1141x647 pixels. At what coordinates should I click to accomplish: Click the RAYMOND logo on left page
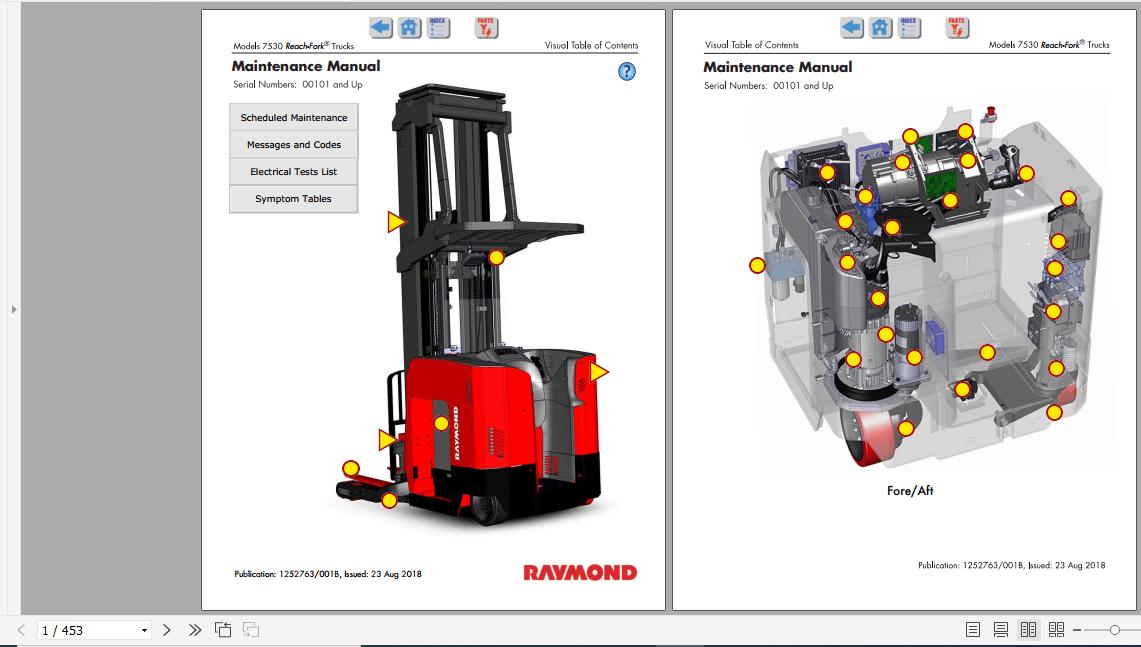point(580,573)
